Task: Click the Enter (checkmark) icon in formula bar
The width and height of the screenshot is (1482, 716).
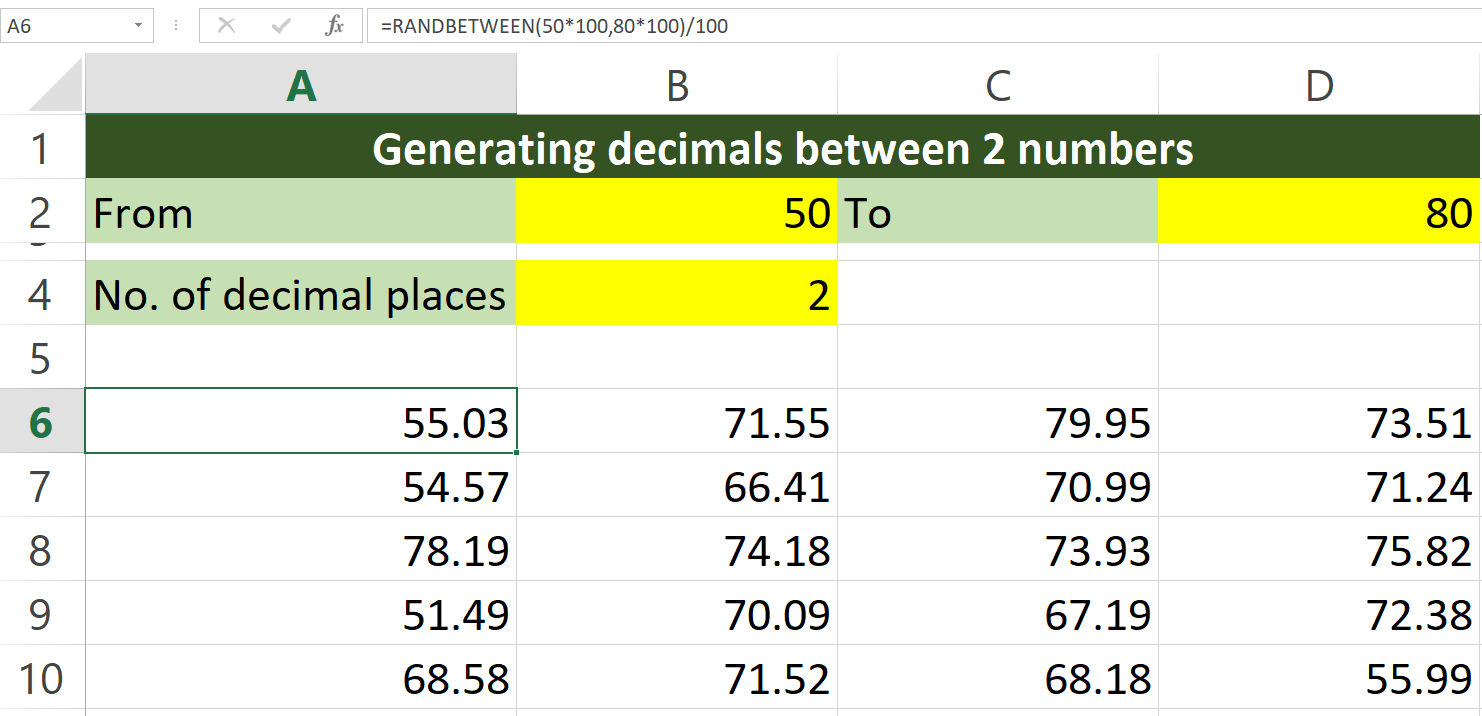Action: pos(281,25)
